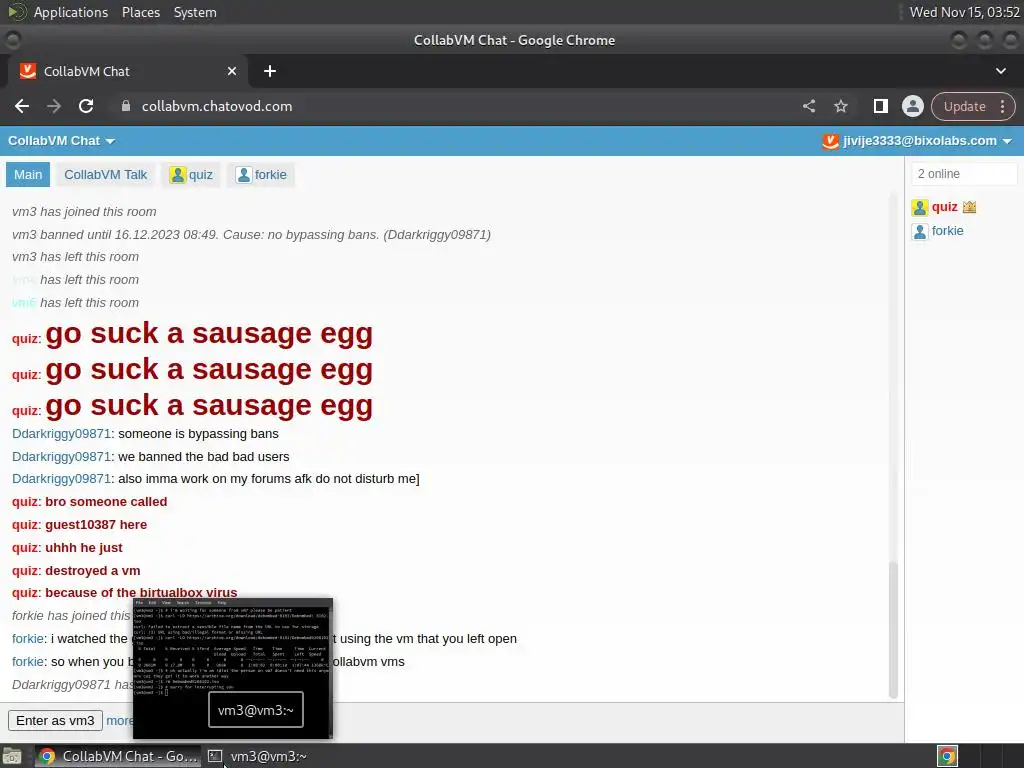The image size is (1024, 768).
Task: Click the window menu button in title bar
Action: 12,40
